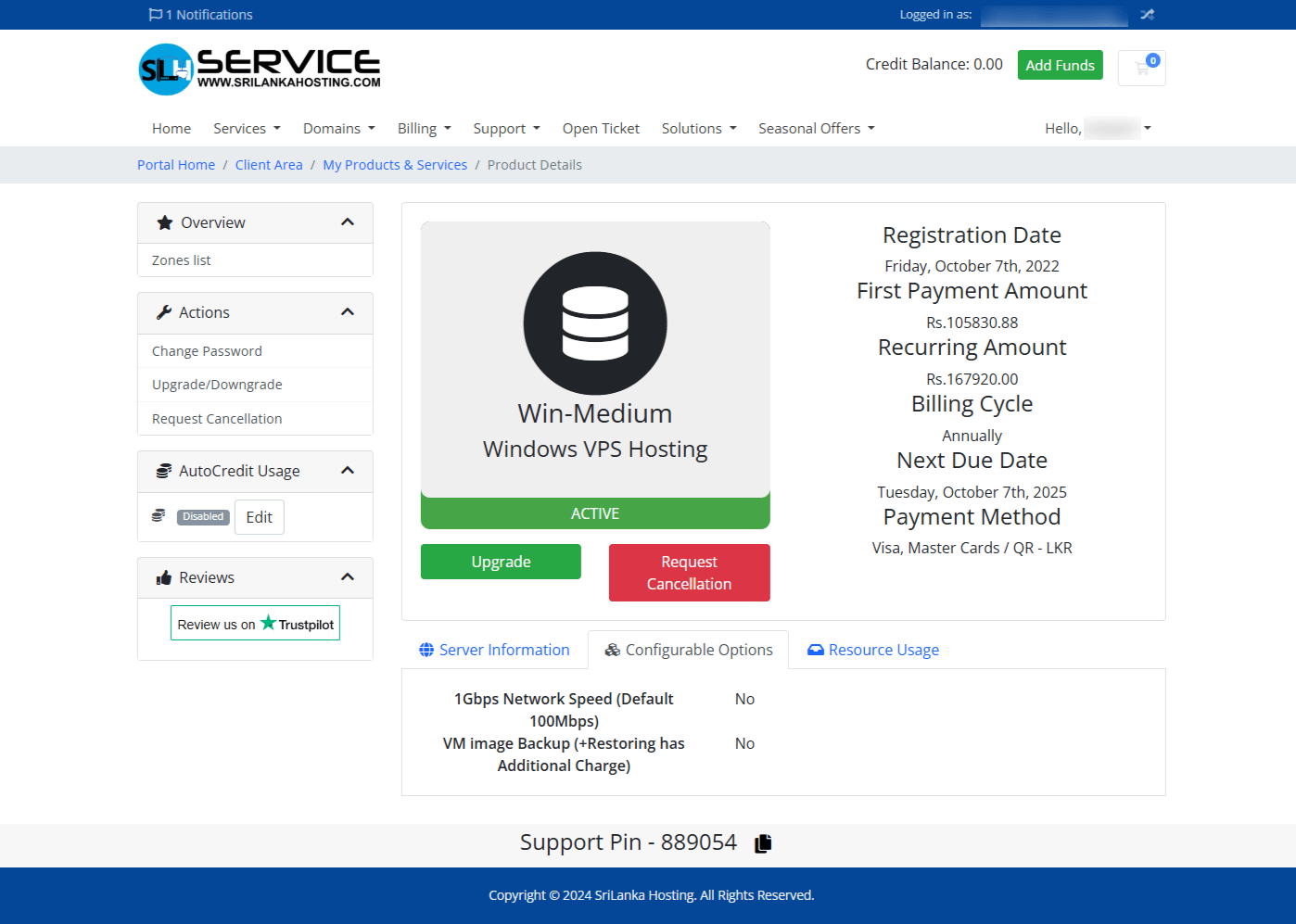Click the Add Funds button
1296x924 pixels.
pos(1060,65)
